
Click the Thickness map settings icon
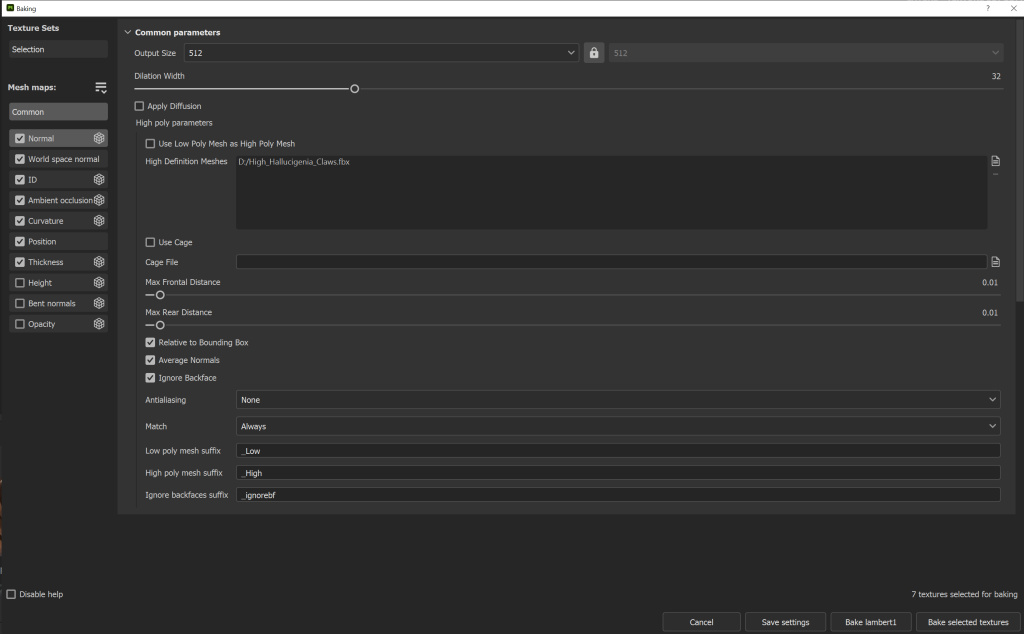tap(99, 262)
